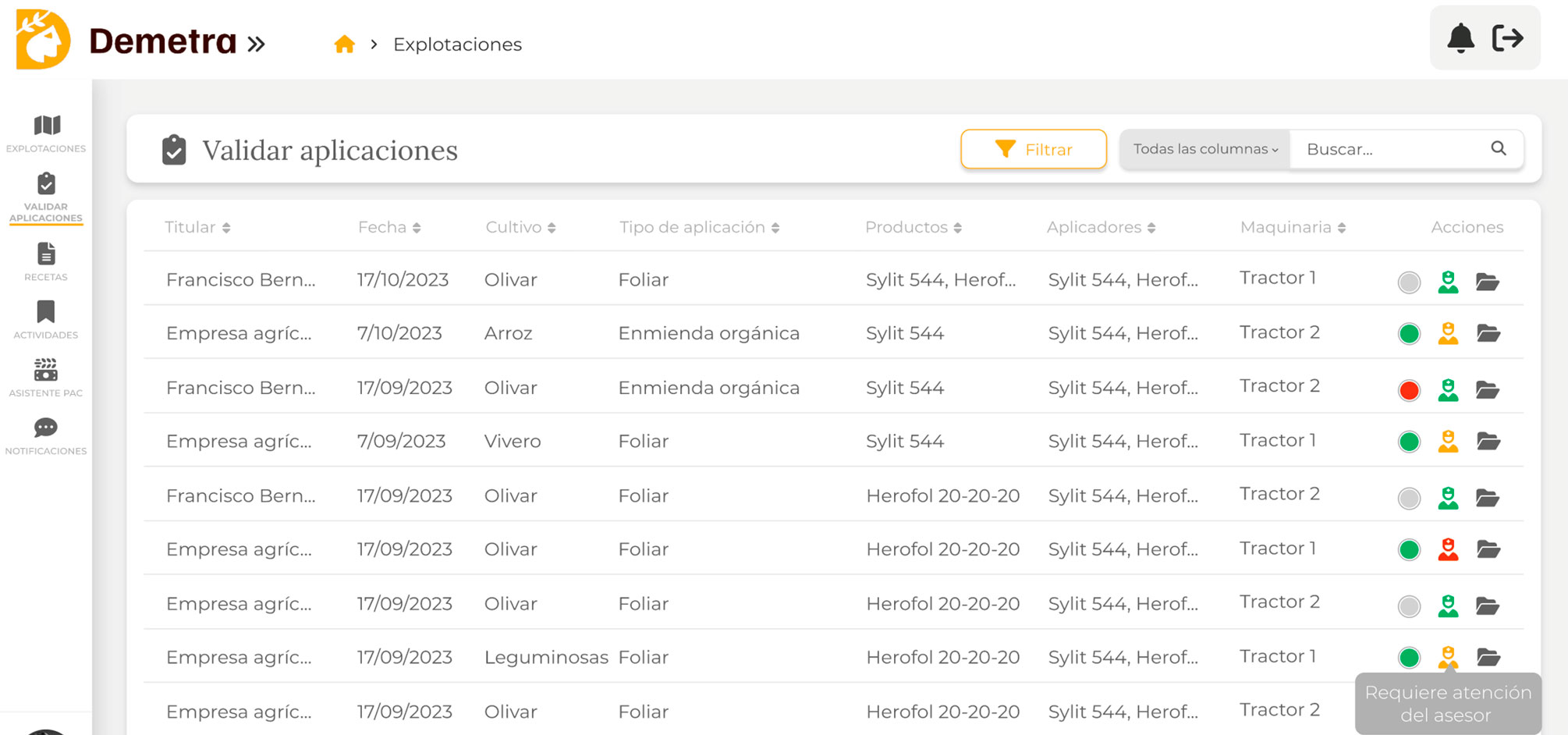This screenshot has height=735, width=1568.
Task: Click the logout arrow icon
Action: (x=1507, y=38)
